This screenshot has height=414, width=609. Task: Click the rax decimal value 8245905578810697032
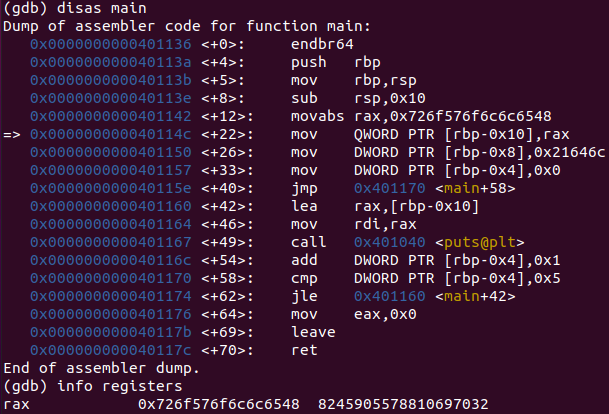[x=403, y=404]
